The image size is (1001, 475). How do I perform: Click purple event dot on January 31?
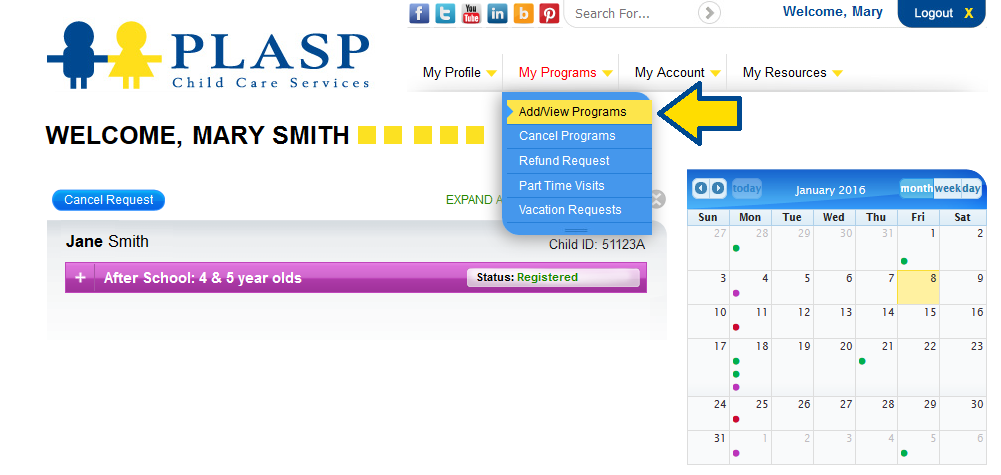tap(736, 453)
